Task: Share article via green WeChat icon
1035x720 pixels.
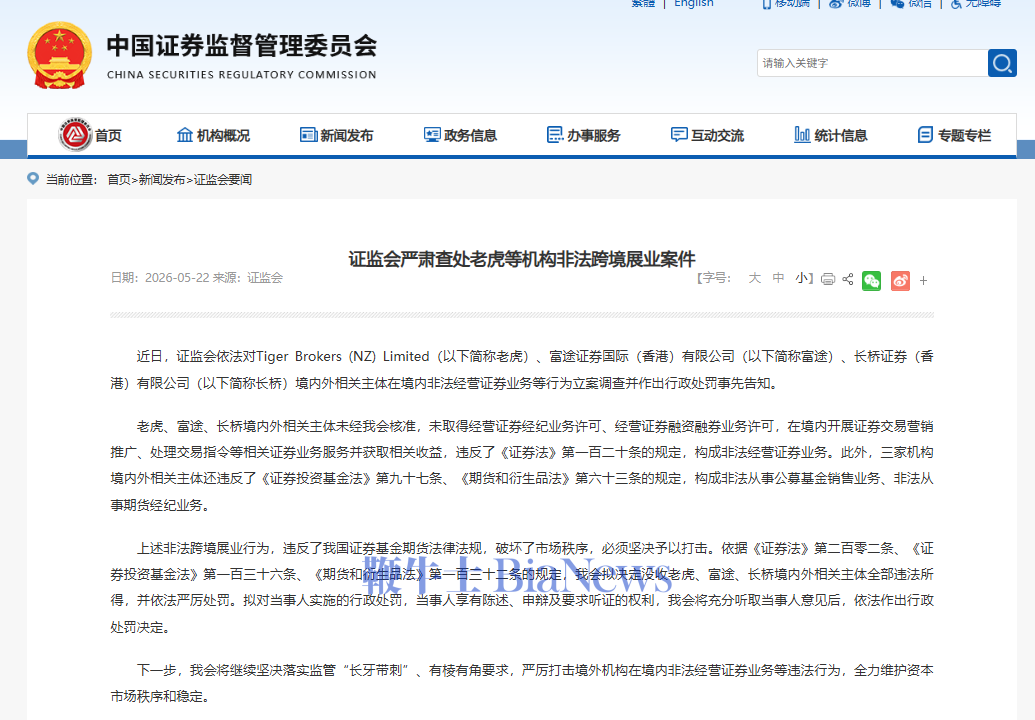Action: click(x=871, y=280)
